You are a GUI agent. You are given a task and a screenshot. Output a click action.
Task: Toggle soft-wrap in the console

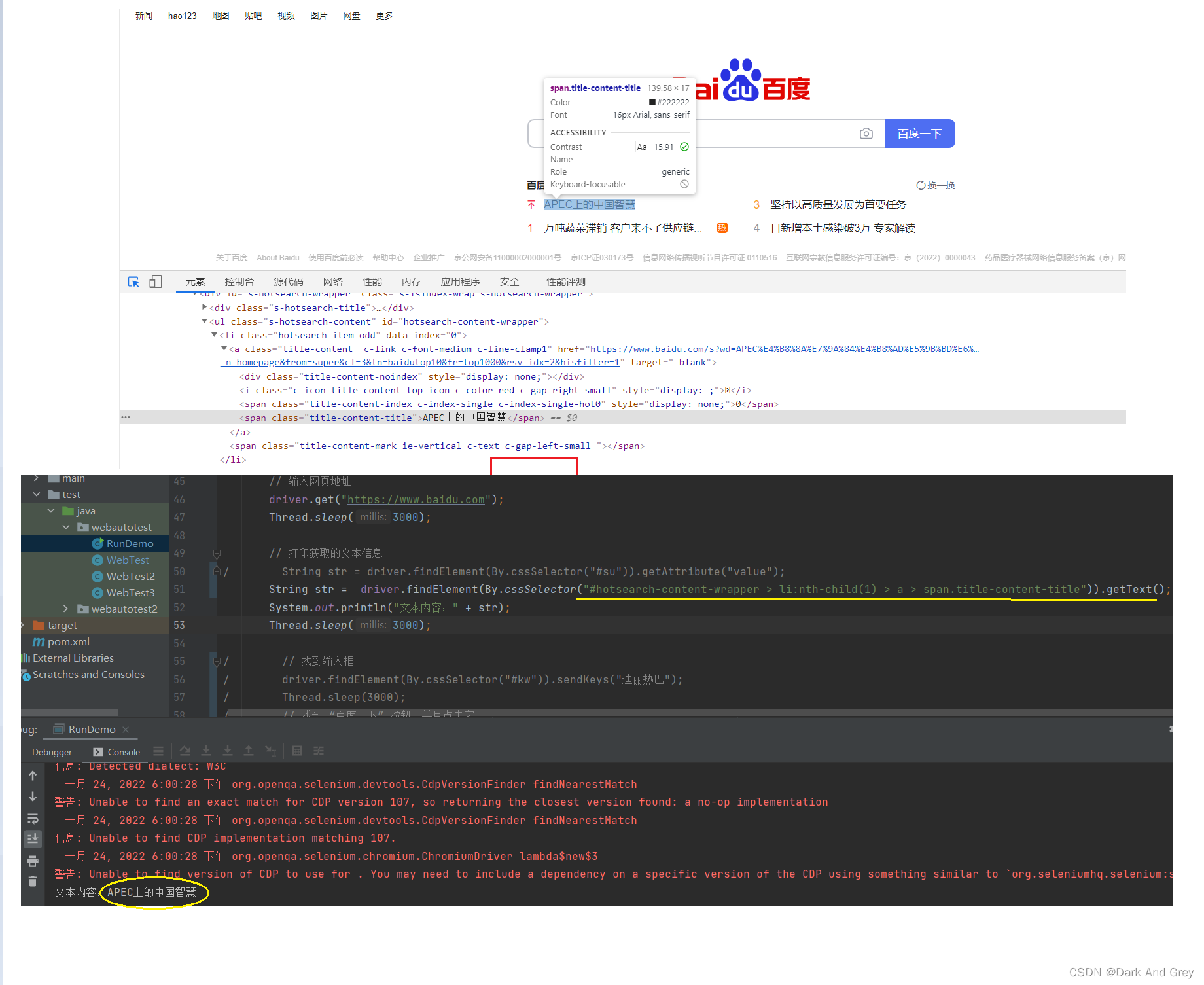pyautogui.click(x=33, y=818)
